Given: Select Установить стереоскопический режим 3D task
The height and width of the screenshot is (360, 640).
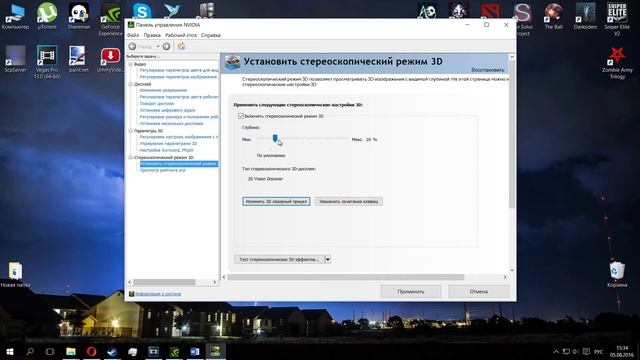Looking at the screenshot, I should point(179,164).
